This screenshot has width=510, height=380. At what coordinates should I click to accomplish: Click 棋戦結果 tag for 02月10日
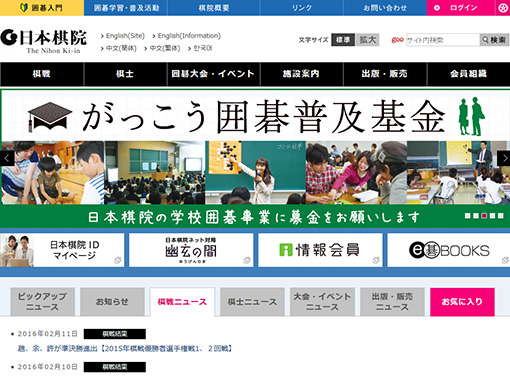[x=115, y=367]
